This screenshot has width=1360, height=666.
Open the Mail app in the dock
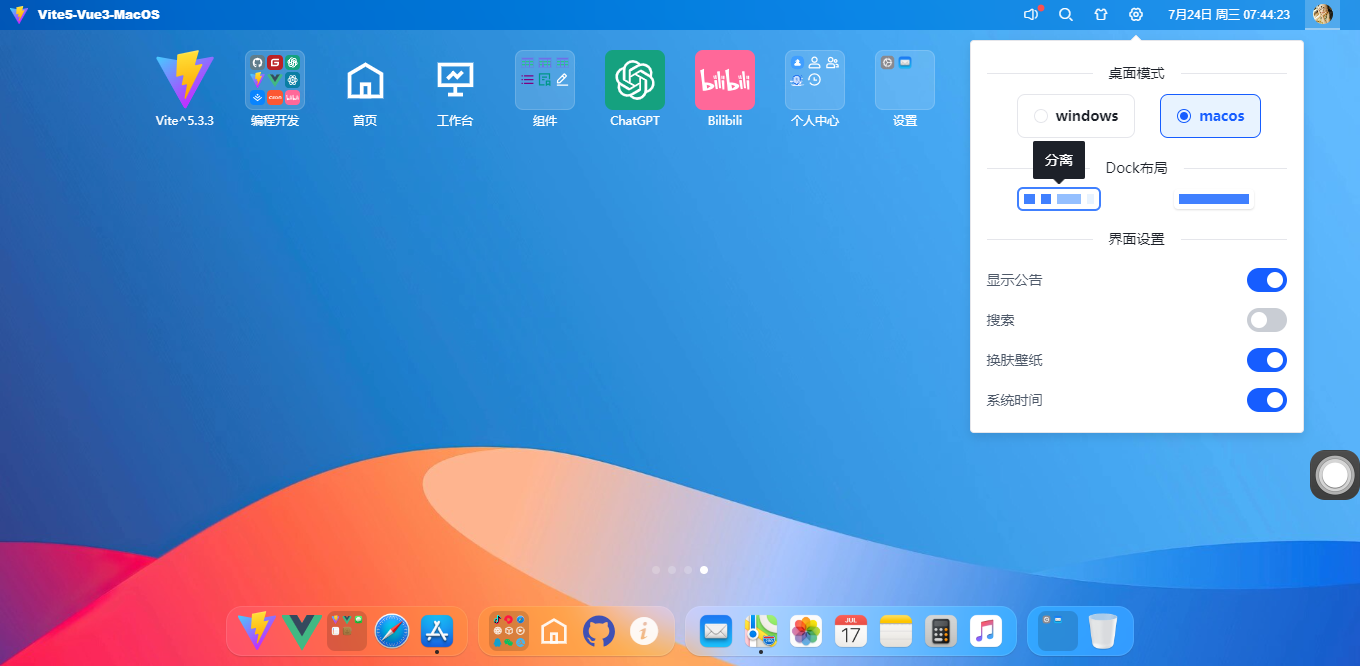pyautogui.click(x=715, y=631)
